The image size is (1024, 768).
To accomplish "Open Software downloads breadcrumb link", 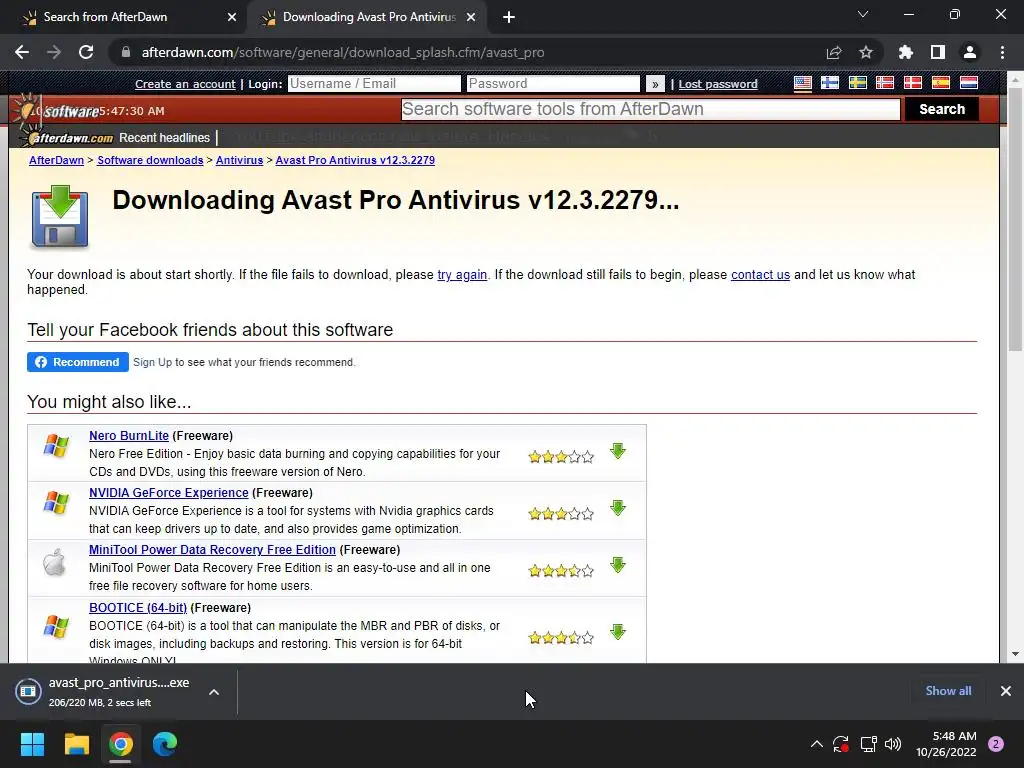I will [x=150, y=160].
